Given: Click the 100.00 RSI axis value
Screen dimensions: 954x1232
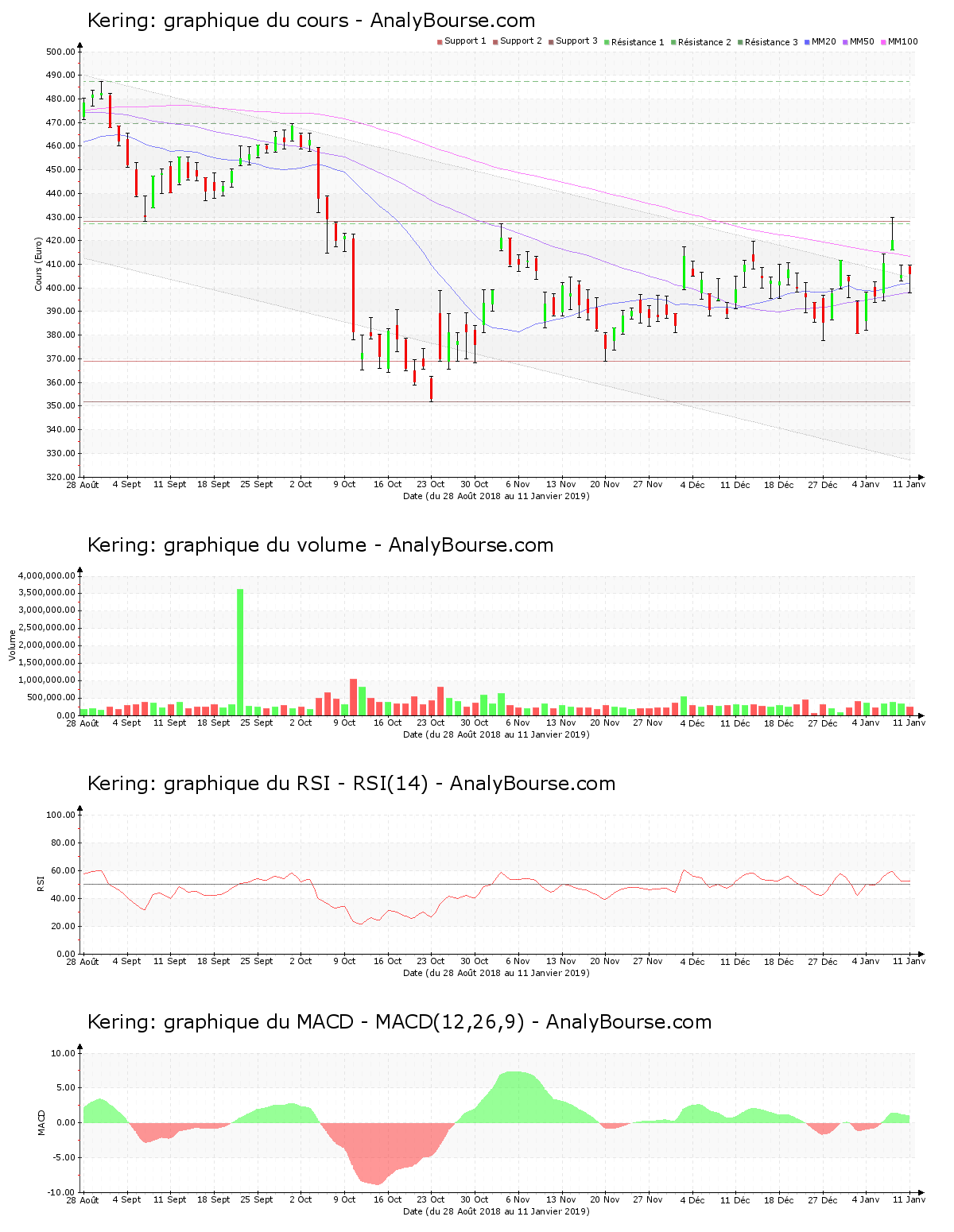Looking at the screenshot, I should (60, 815).
